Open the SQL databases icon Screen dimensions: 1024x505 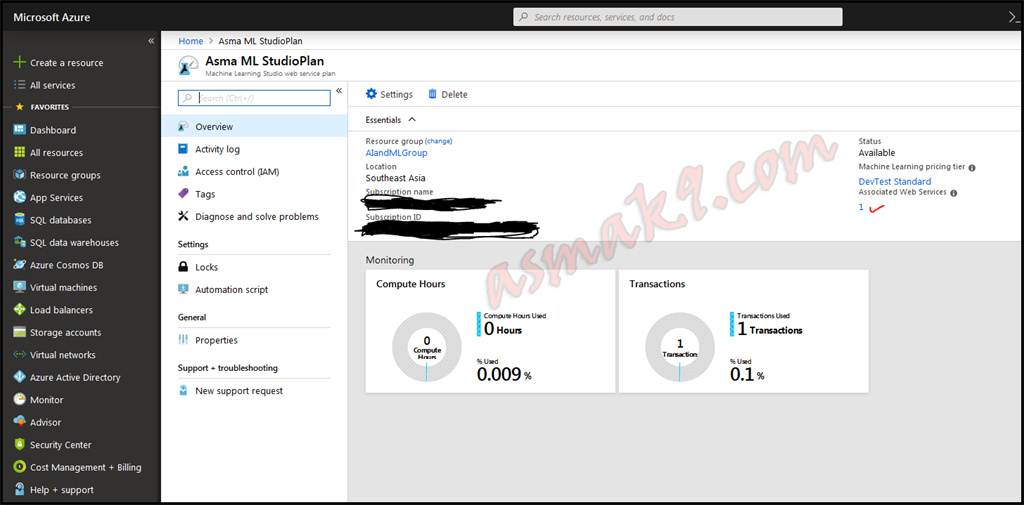tap(19, 220)
